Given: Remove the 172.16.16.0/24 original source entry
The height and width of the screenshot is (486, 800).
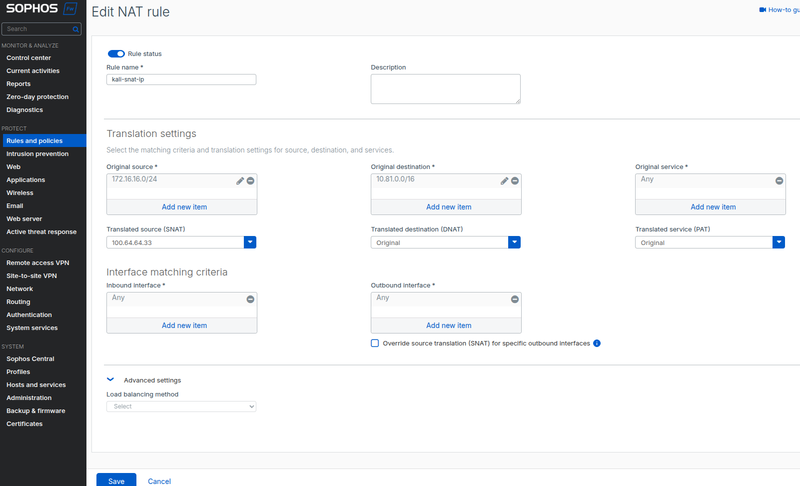Looking at the screenshot, I should [x=251, y=181].
